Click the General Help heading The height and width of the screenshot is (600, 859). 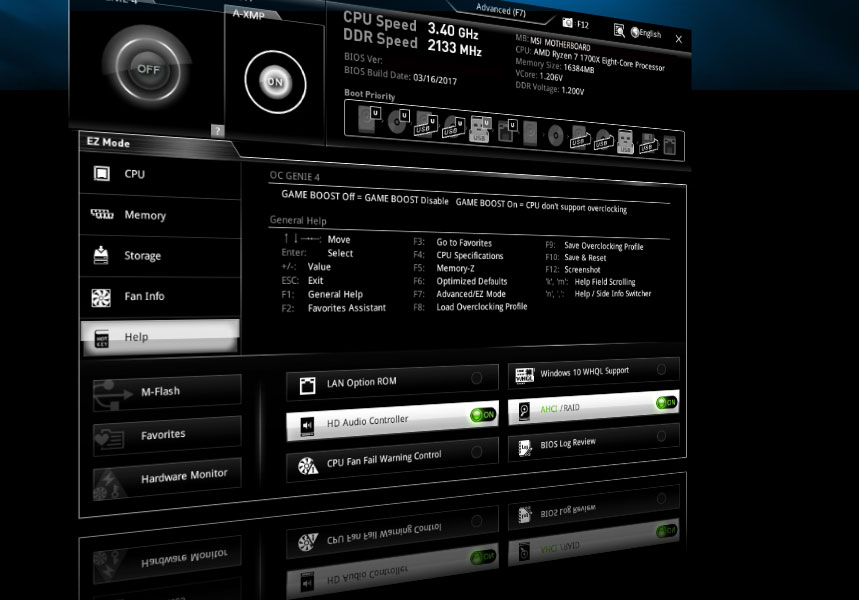(x=298, y=220)
